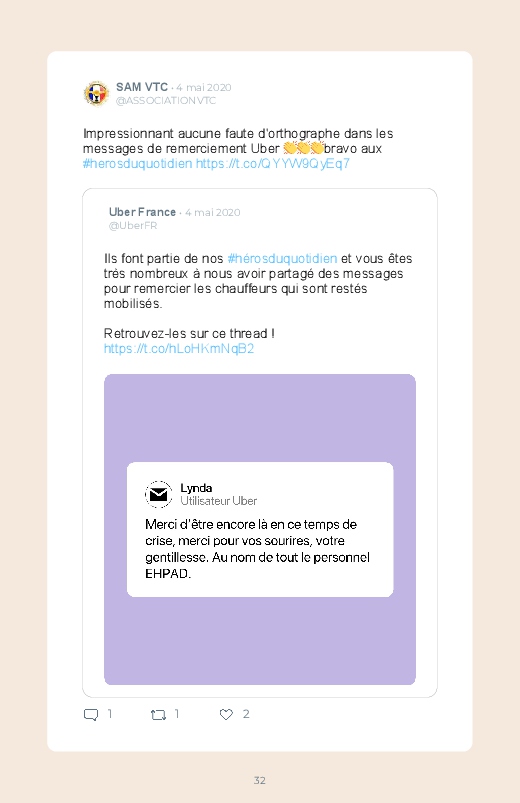
Task: Open the t.co/QYYW9QyEq7 link
Action: tap(273, 164)
